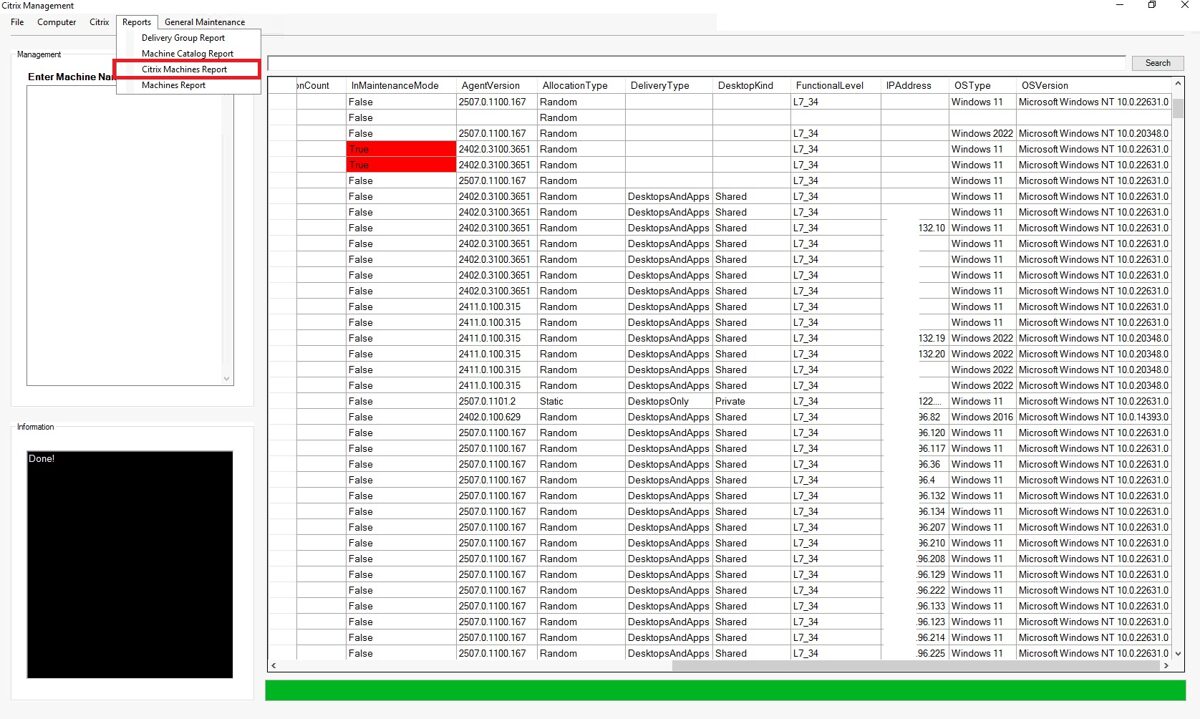
Task: Open the General Maintenance menu
Action: tap(205, 22)
